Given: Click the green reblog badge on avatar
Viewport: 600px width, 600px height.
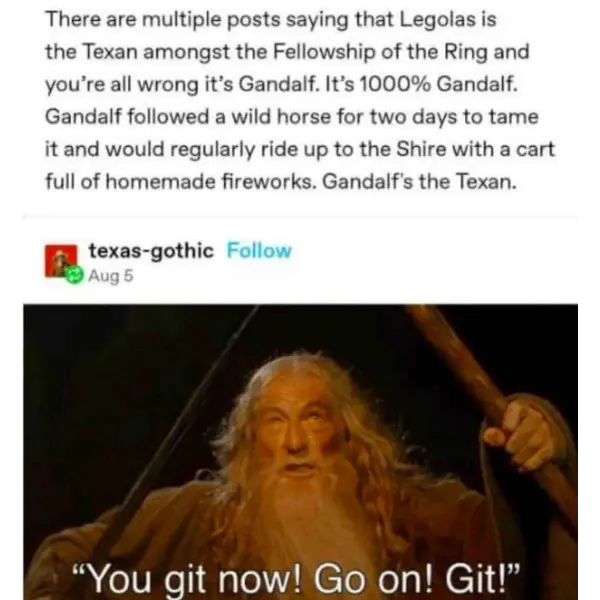Looking at the screenshot, I should tap(74, 274).
